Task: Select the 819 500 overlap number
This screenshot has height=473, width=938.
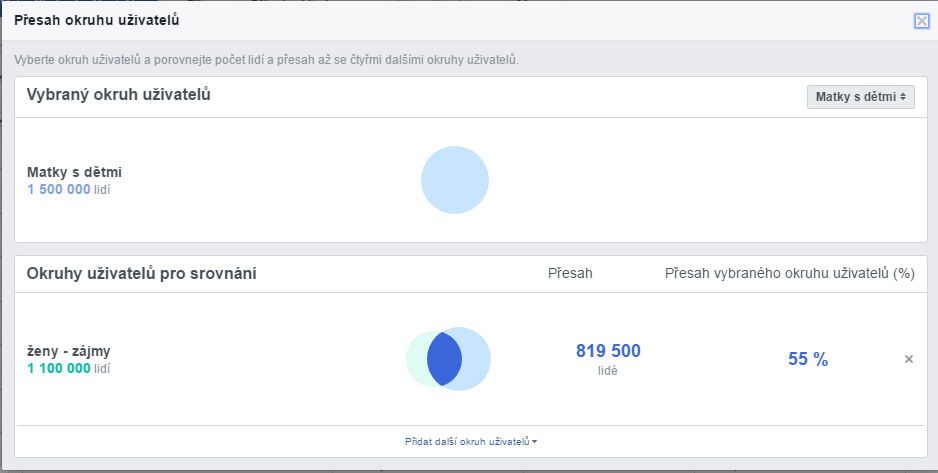Action: (608, 350)
